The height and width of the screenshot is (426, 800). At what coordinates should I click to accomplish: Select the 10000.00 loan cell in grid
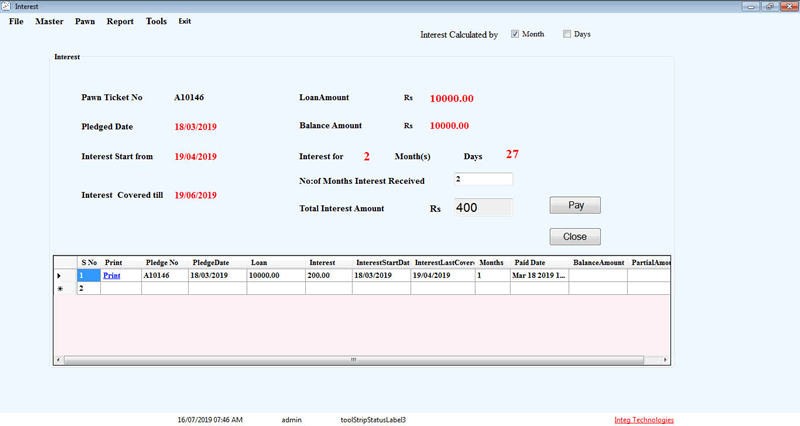(x=276, y=275)
